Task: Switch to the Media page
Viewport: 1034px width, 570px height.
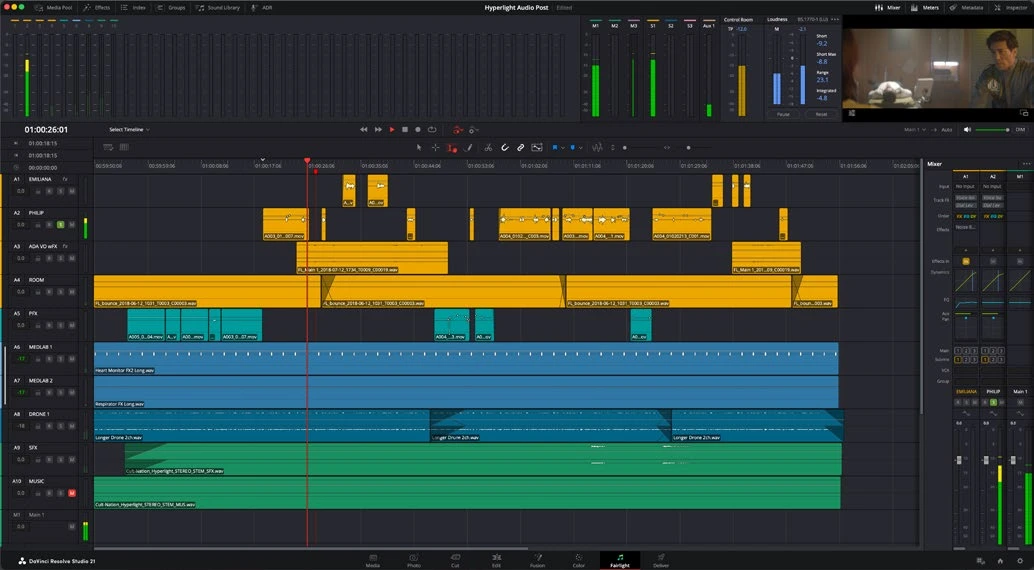Action: point(373,560)
